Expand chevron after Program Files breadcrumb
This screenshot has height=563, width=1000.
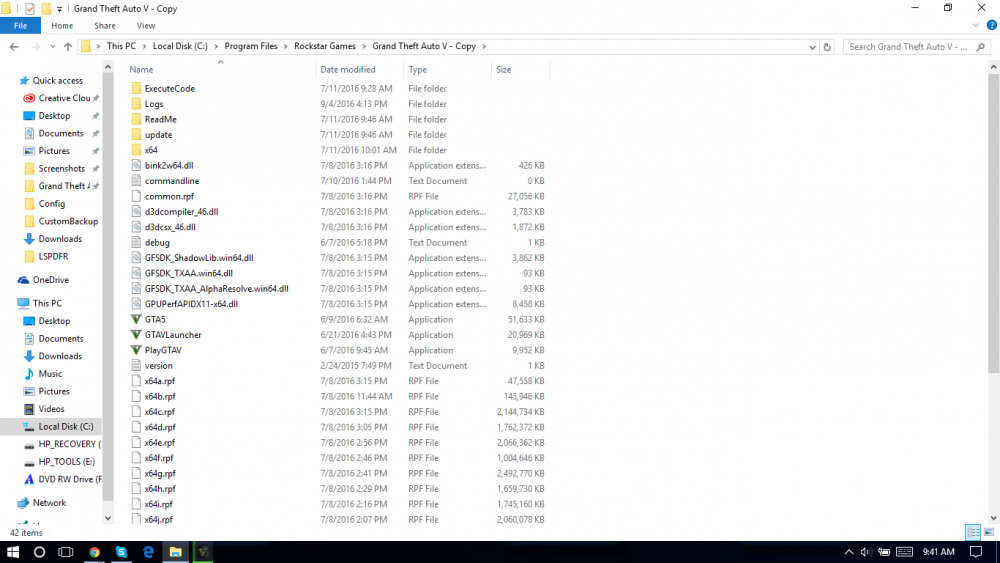click(286, 47)
